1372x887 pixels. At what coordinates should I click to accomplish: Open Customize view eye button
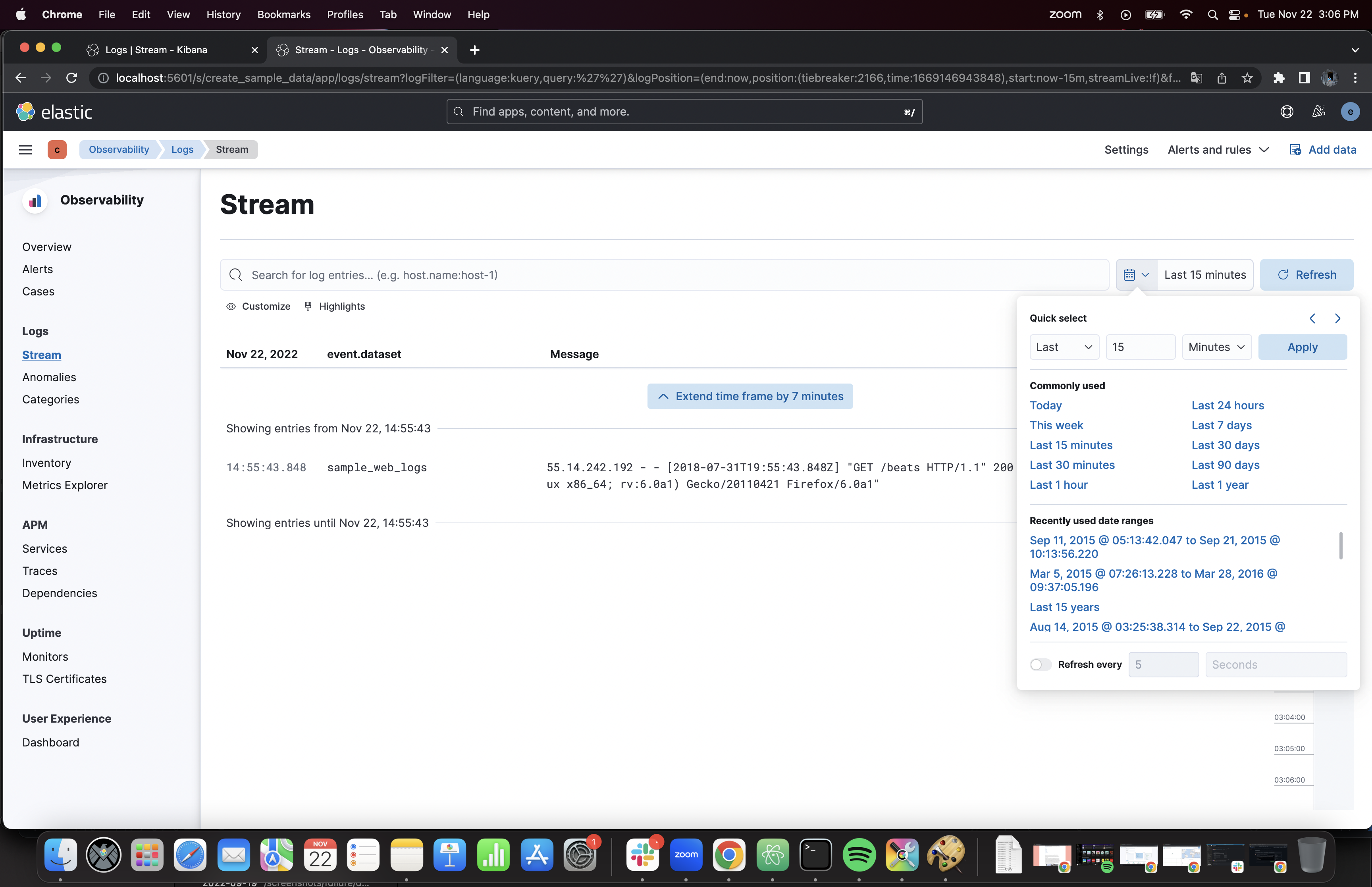tap(258, 307)
